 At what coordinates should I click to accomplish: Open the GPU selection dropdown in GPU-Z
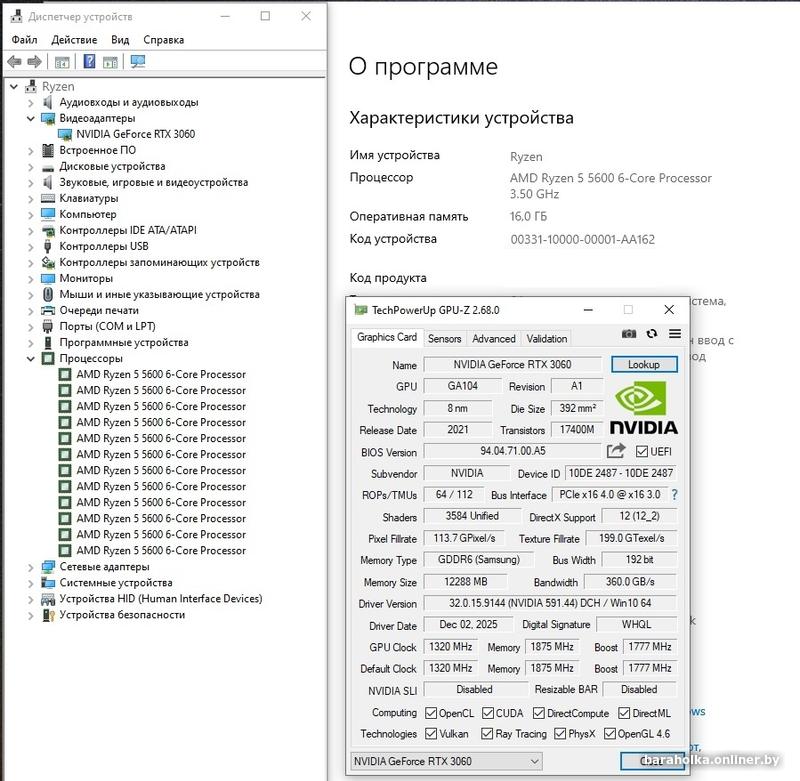tap(446, 761)
